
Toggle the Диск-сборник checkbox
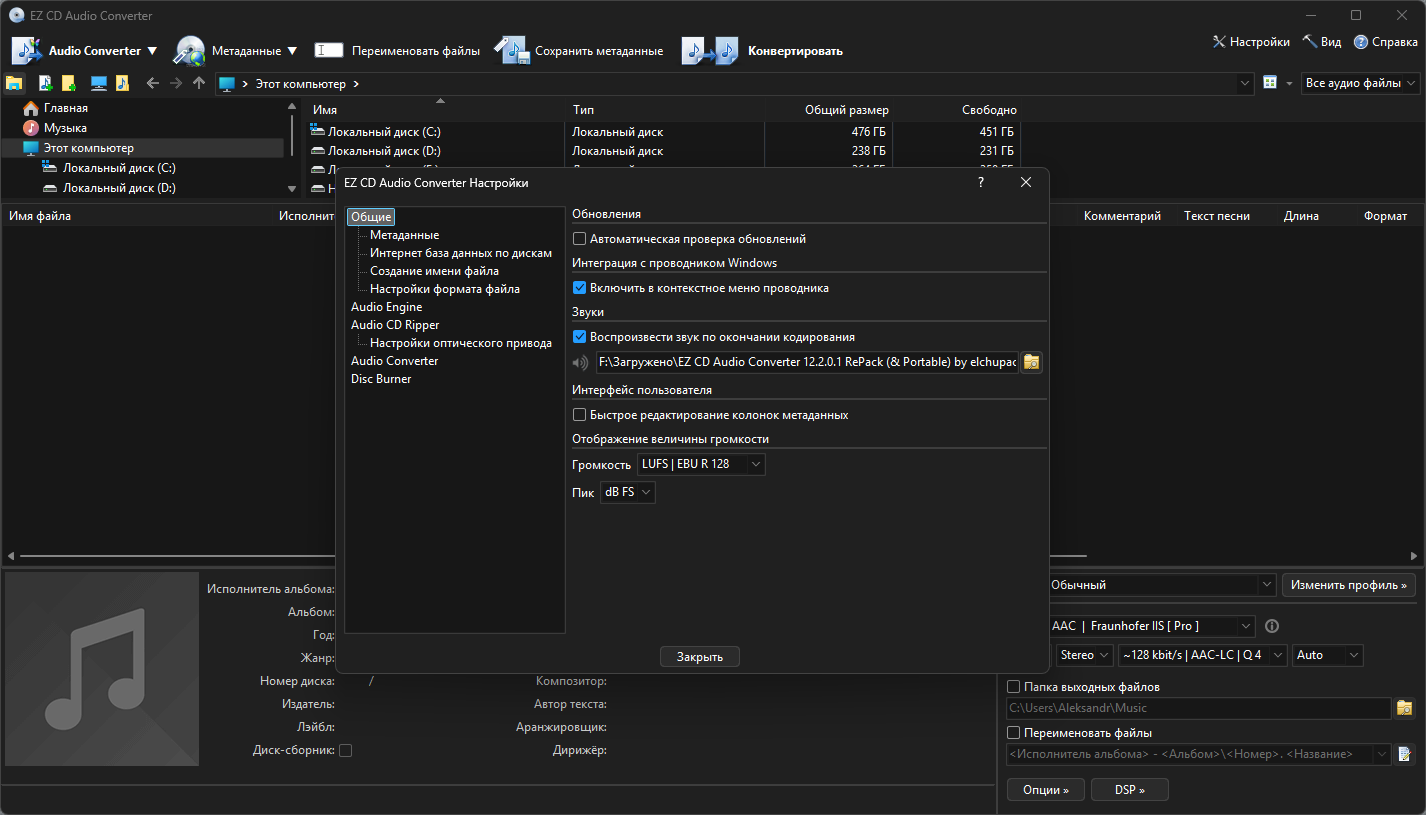(x=346, y=750)
